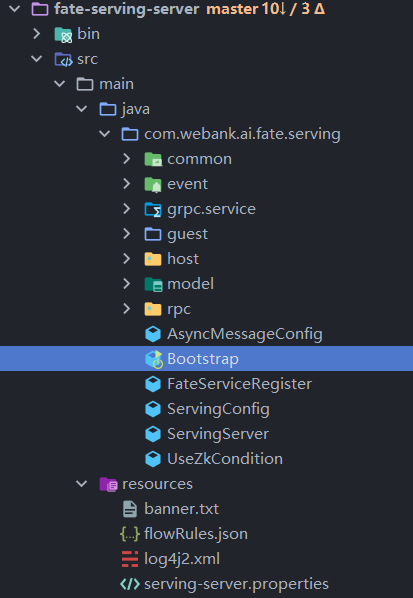Viewport: 413px width, 598px height.
Task: Click the bin folder icon
Action: pyautogui.click(x=63, y=34)
